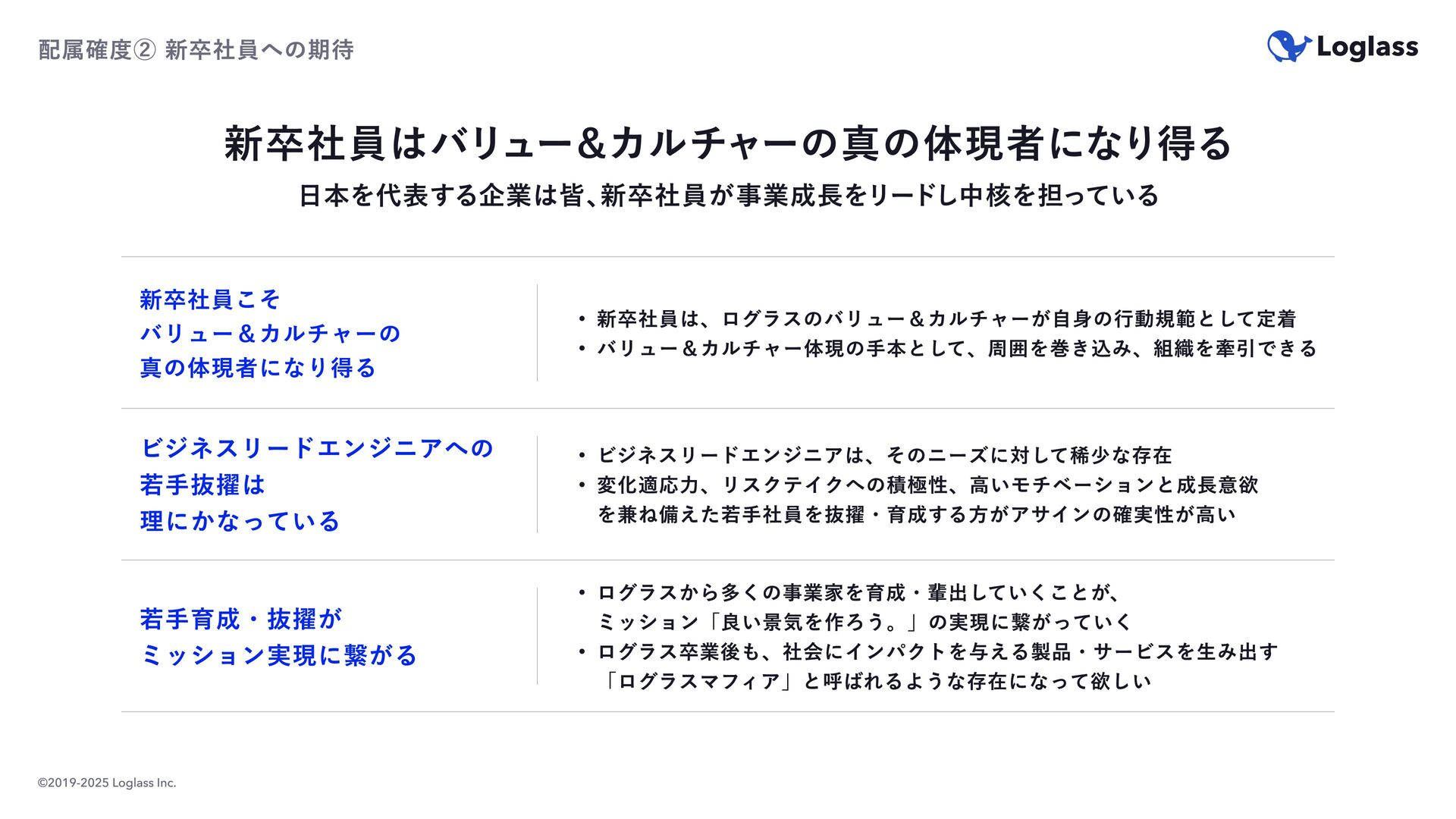The height and width of the screenshot is (819, 1456).
Task: Click the blue text ミッション実現に繋がる
Action: coord(279,655)
